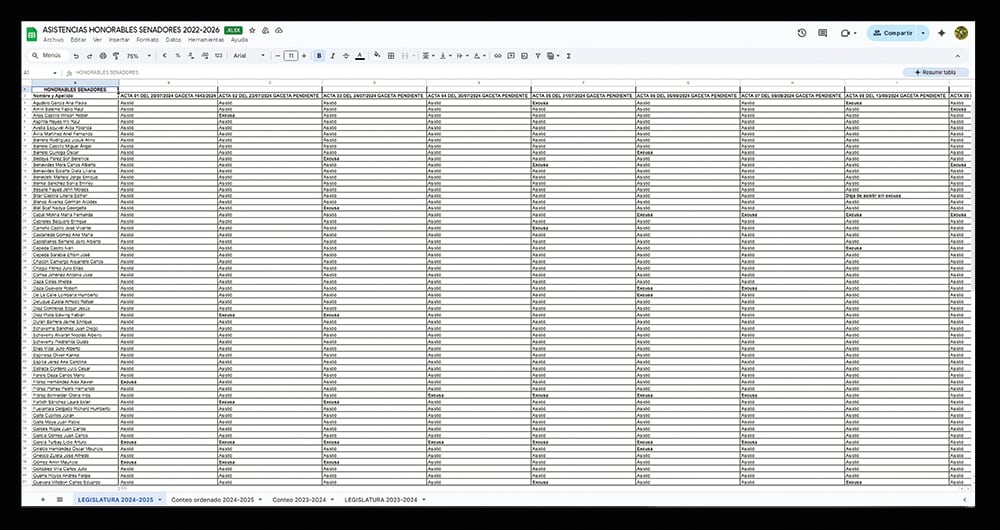Toggle italic formatting
This screenshot has width=1000, height=530.
pos(332,56)
